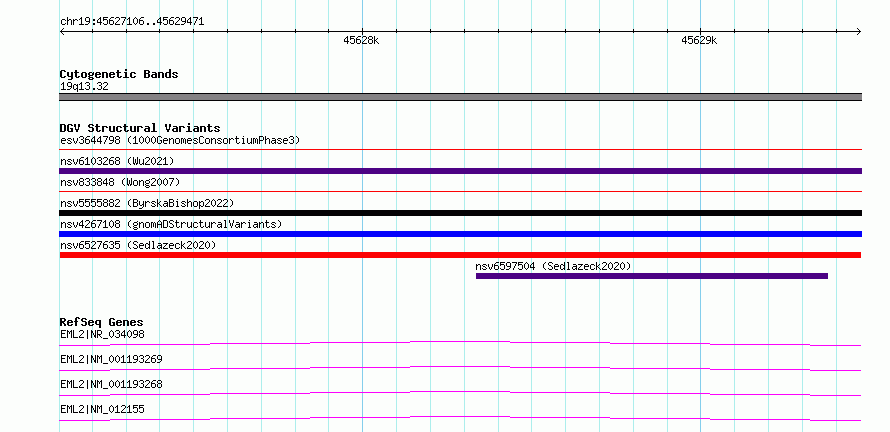Open variant nsv833848 (Wong2007) label
The height and width of the screenshot is (432, 890).
point(120,182)
